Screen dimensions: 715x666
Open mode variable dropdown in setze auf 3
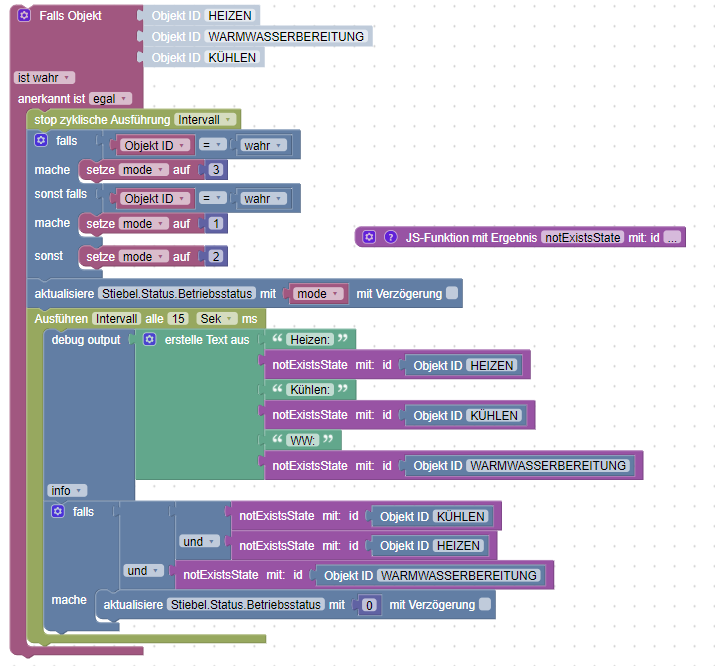[144, 170]
